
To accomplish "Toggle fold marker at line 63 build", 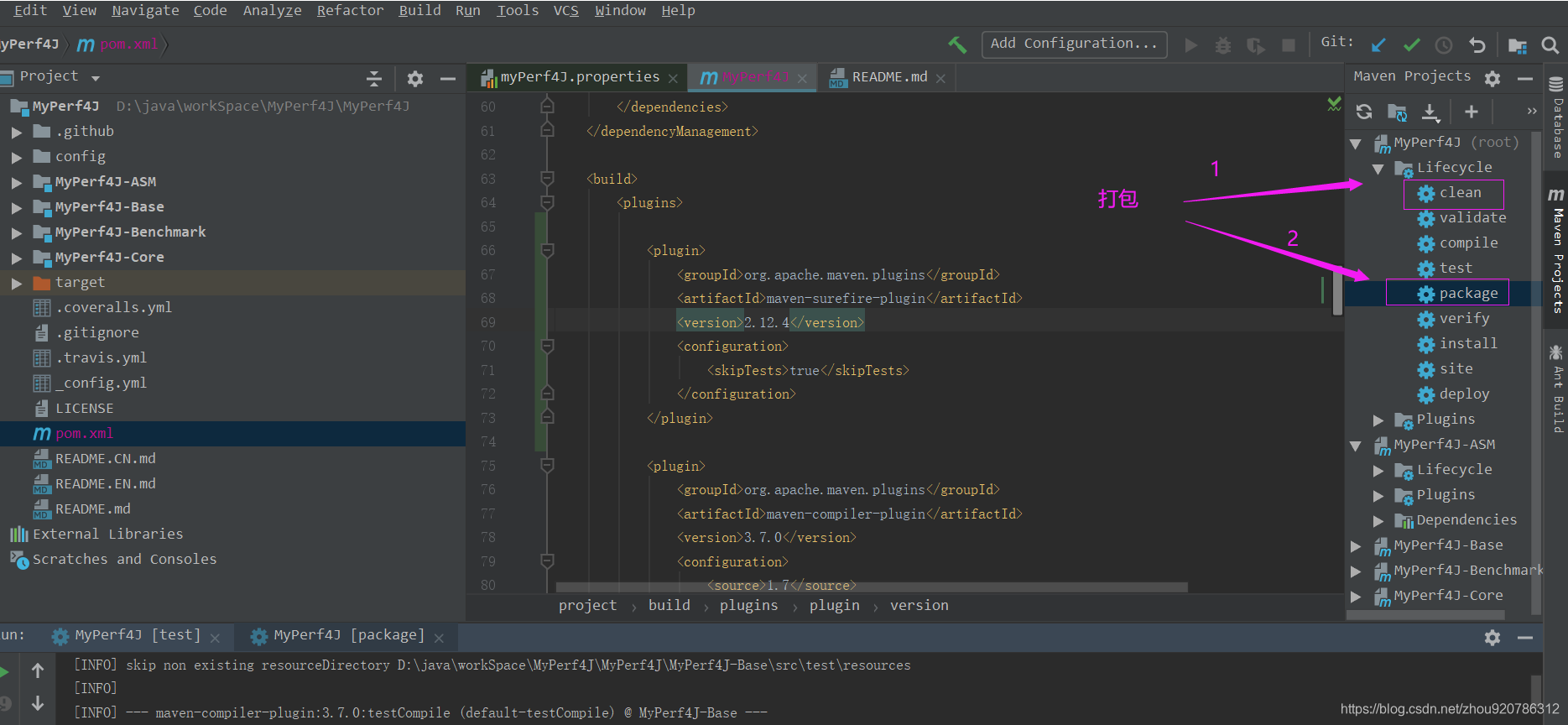I will [x=547, y=179].
